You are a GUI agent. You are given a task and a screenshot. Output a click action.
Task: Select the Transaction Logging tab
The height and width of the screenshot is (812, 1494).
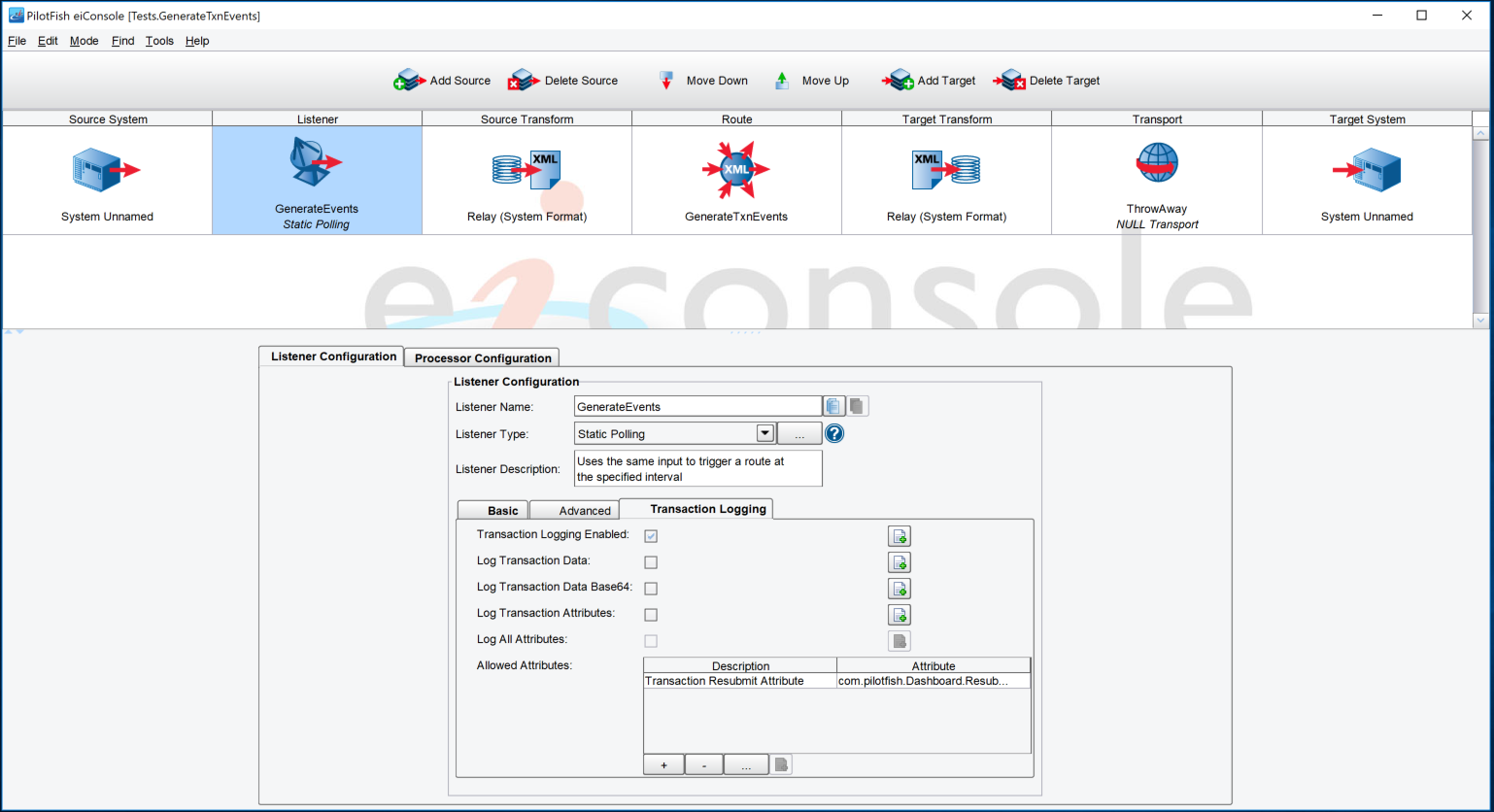pyautogui.click(x=696, y=509)
